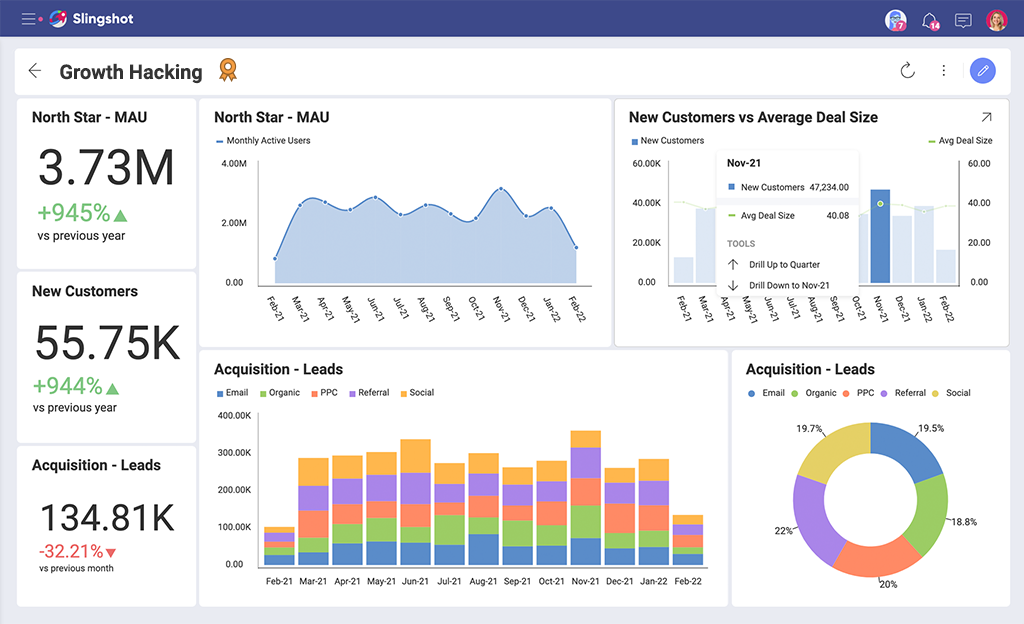Click the user profile avatar

click(996, 19)
